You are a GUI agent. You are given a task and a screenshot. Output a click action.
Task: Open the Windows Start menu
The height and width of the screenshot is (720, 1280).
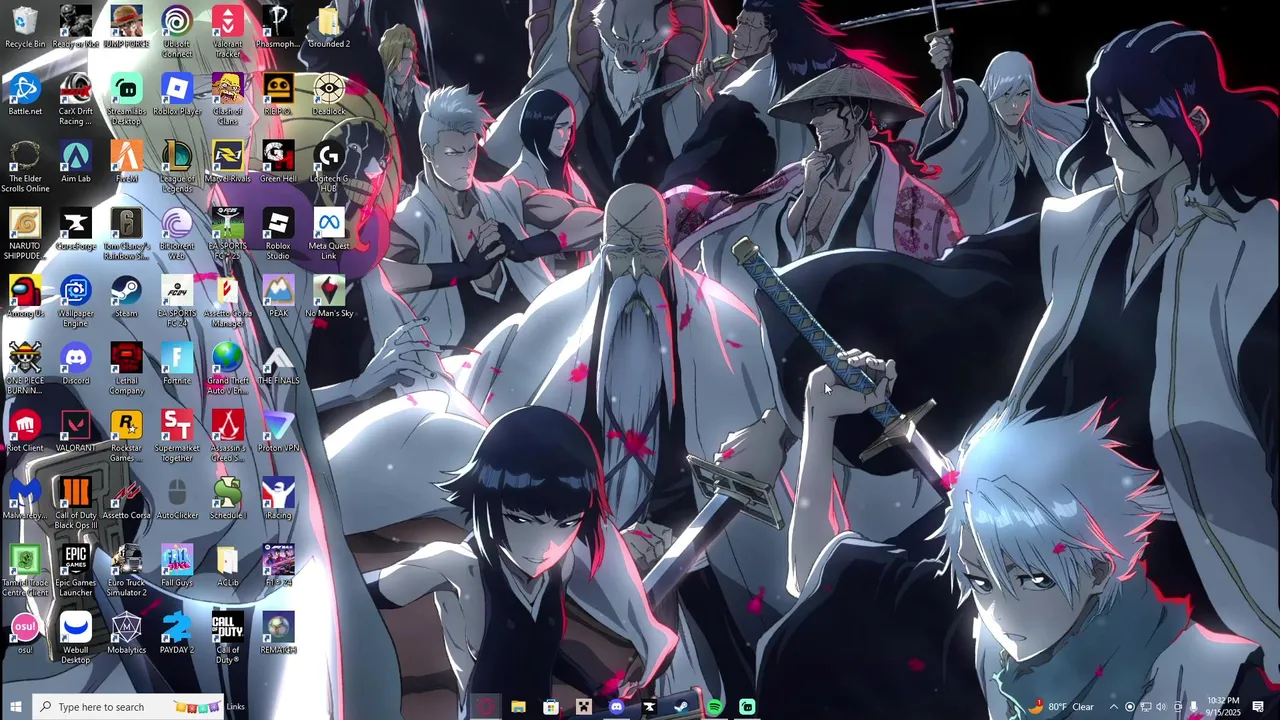(15, 707)
